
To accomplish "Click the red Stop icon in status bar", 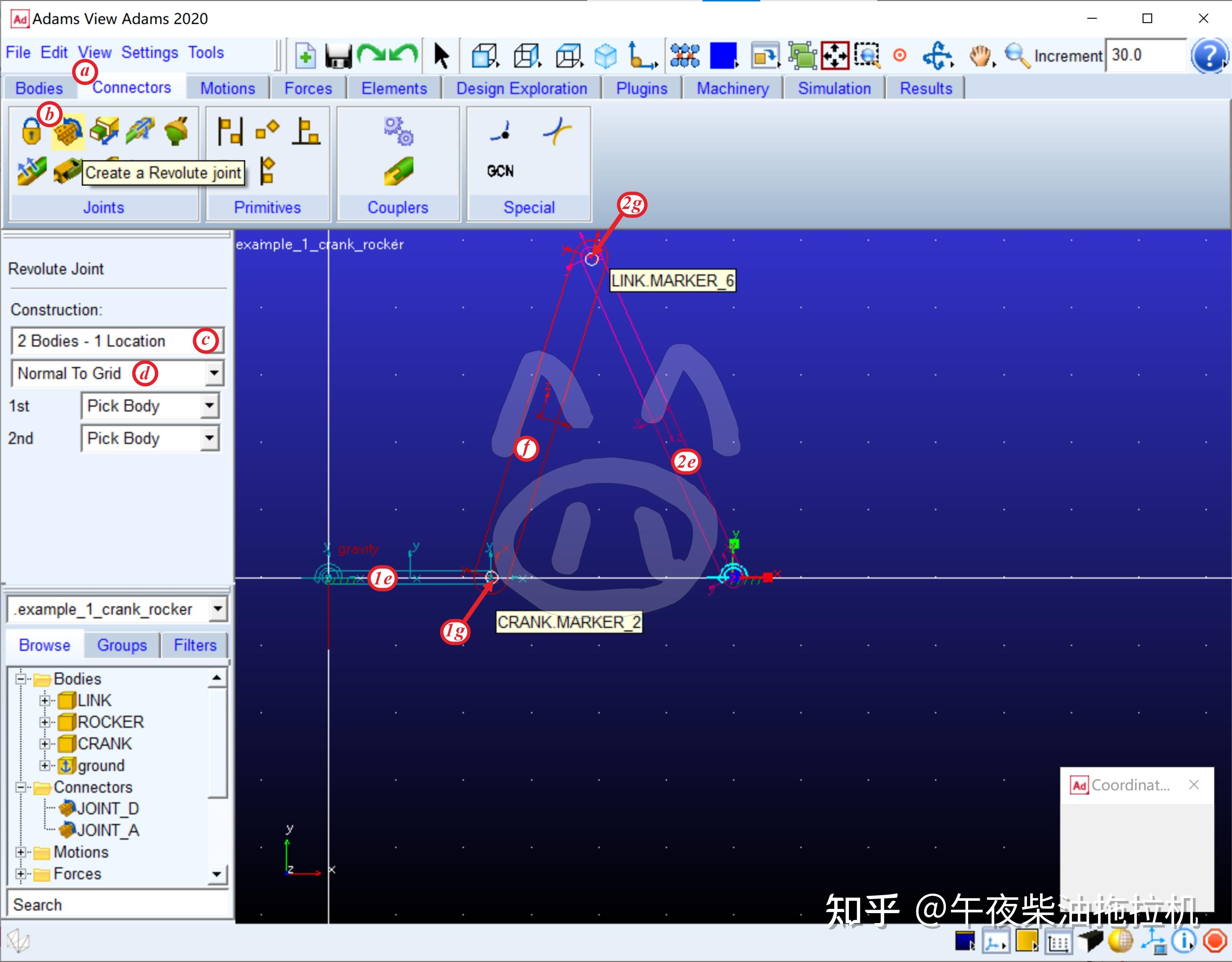I will (1215, 940).
